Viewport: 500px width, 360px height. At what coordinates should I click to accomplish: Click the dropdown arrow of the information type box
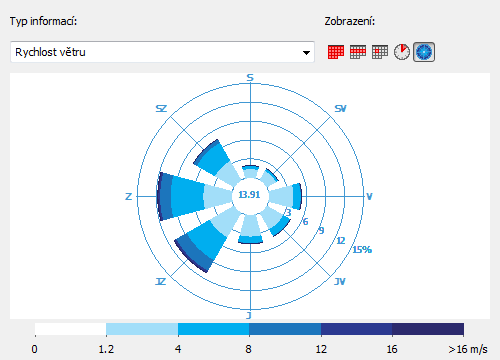pos(306,53)
